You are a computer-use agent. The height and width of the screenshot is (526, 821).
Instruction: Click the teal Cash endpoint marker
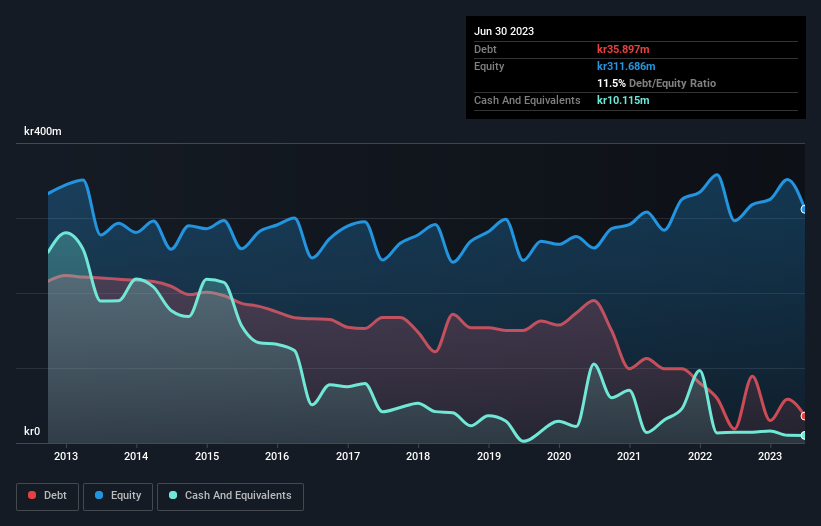coord(804,435)
